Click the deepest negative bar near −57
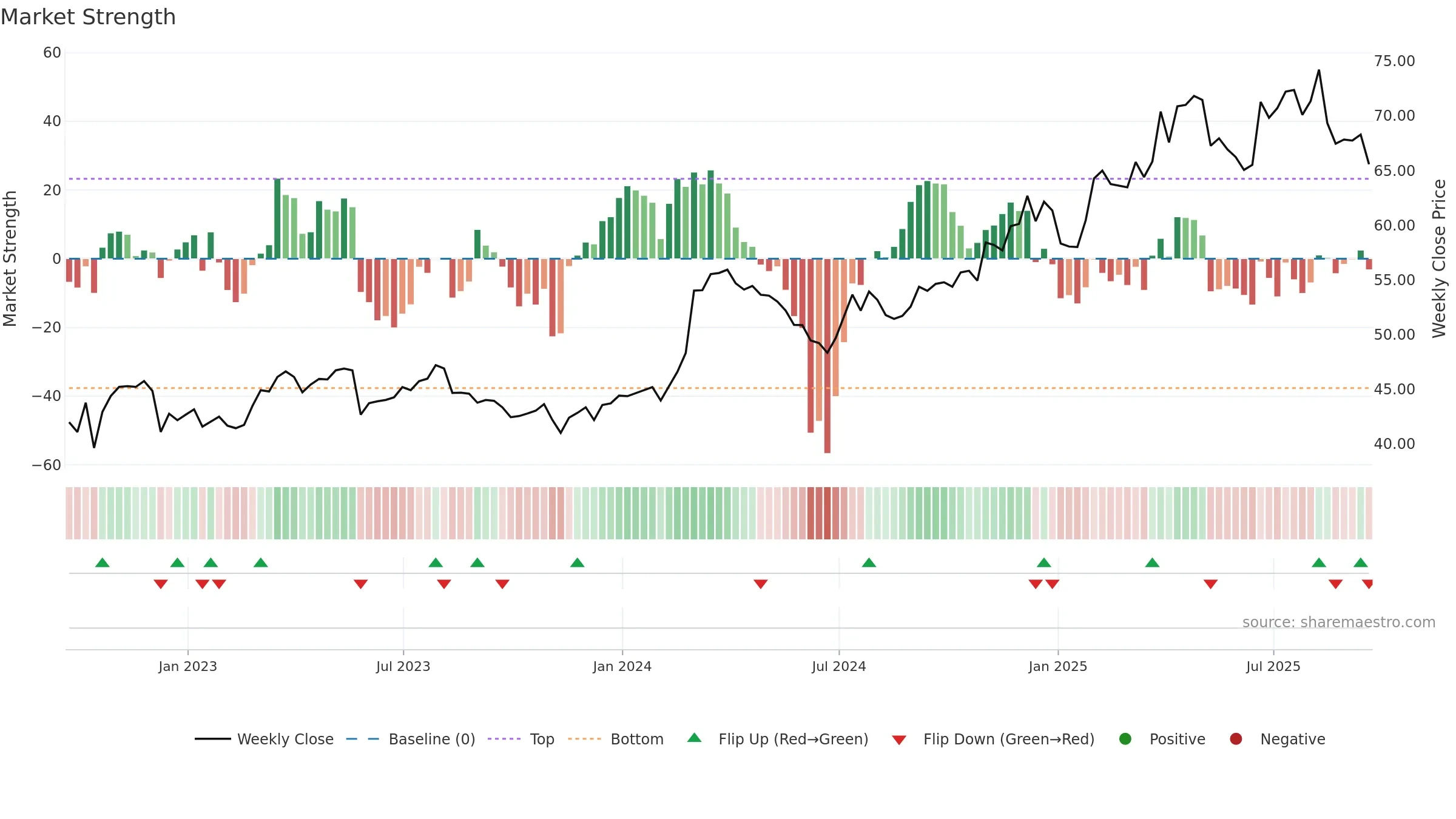This screenshot has height=819, width=1456. (x=827, y=356)
